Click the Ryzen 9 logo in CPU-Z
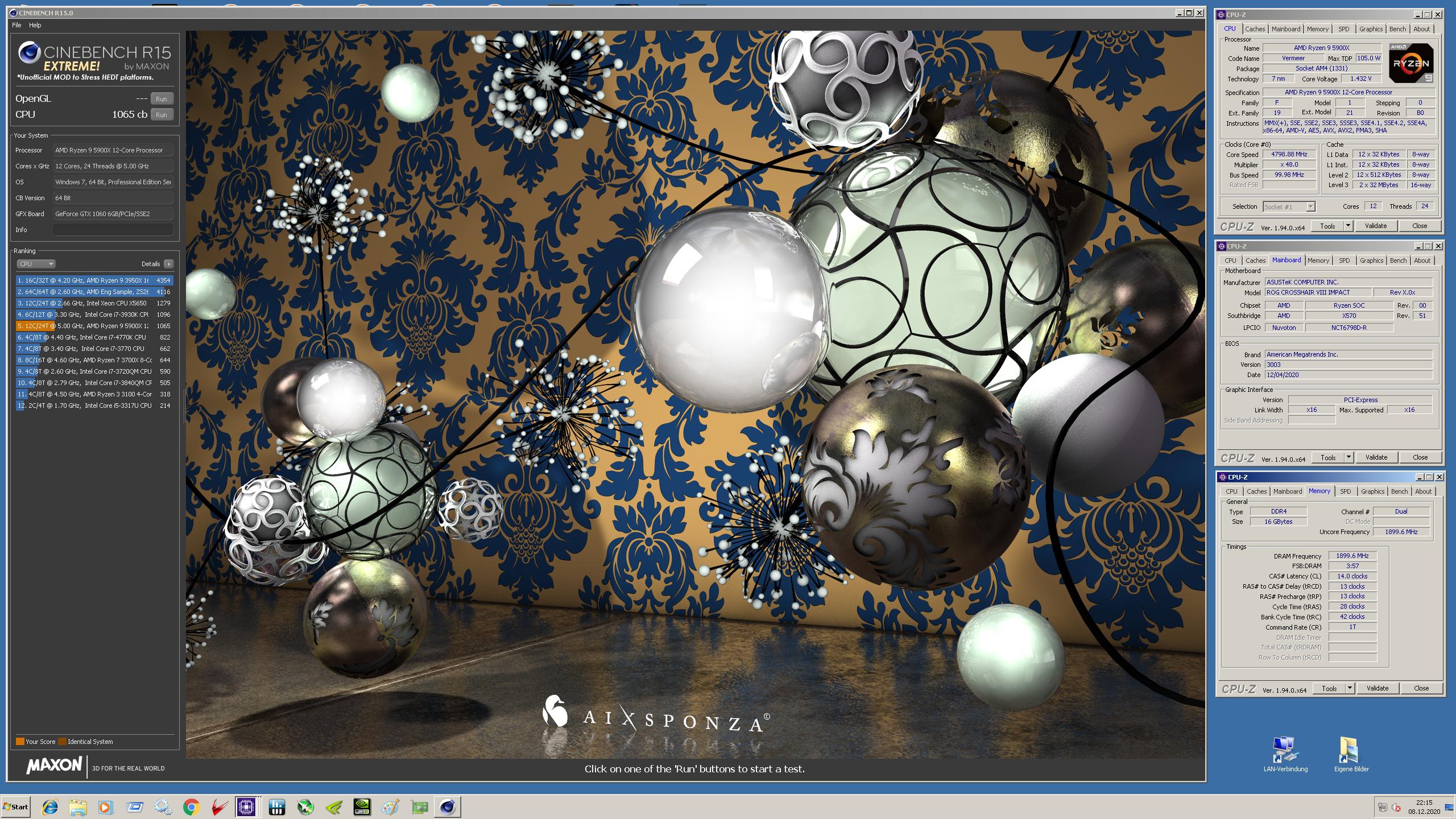Screen dimensions: 1456x819 (1411, 63)
